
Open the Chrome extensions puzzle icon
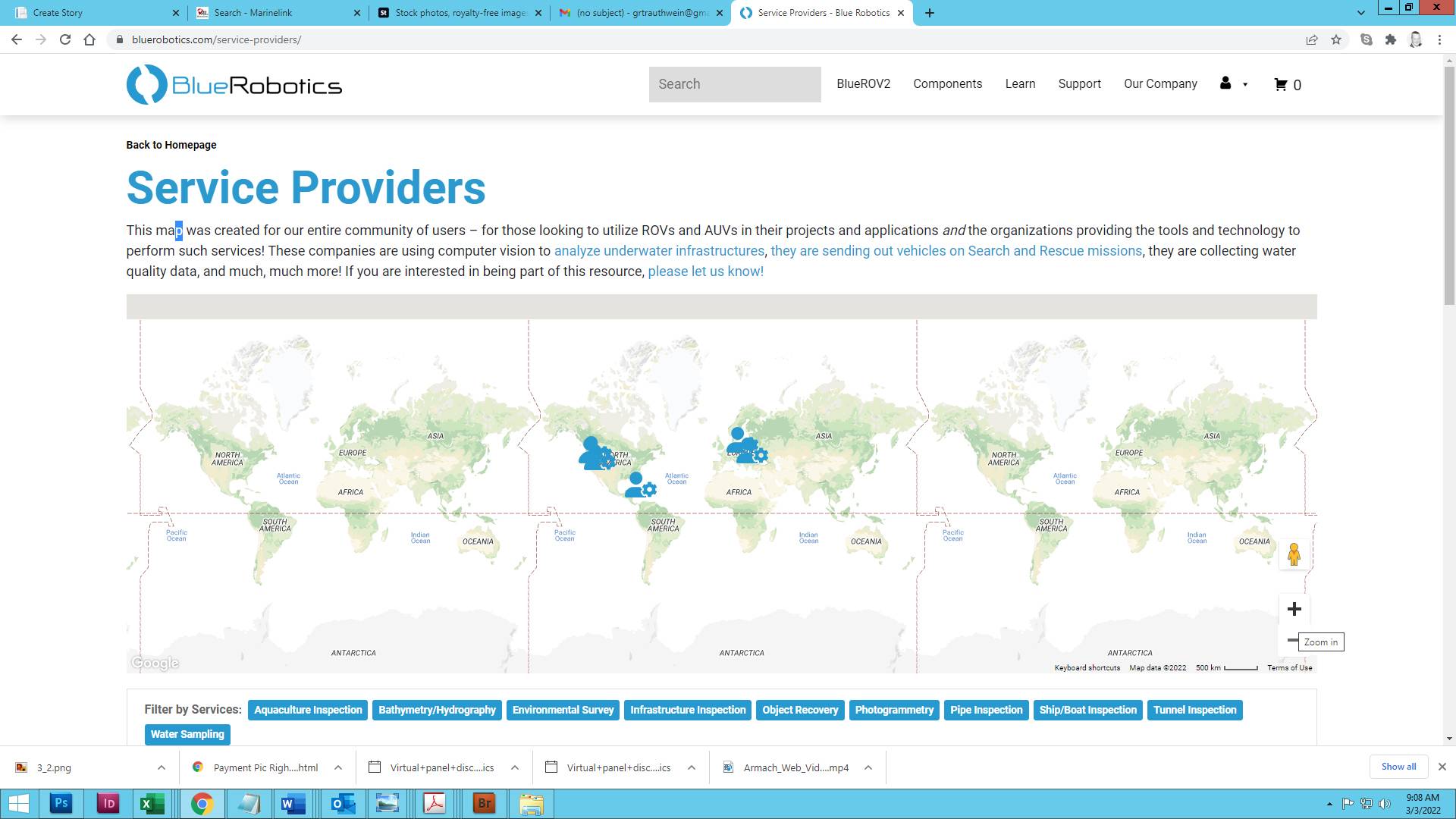point(1391,39)
